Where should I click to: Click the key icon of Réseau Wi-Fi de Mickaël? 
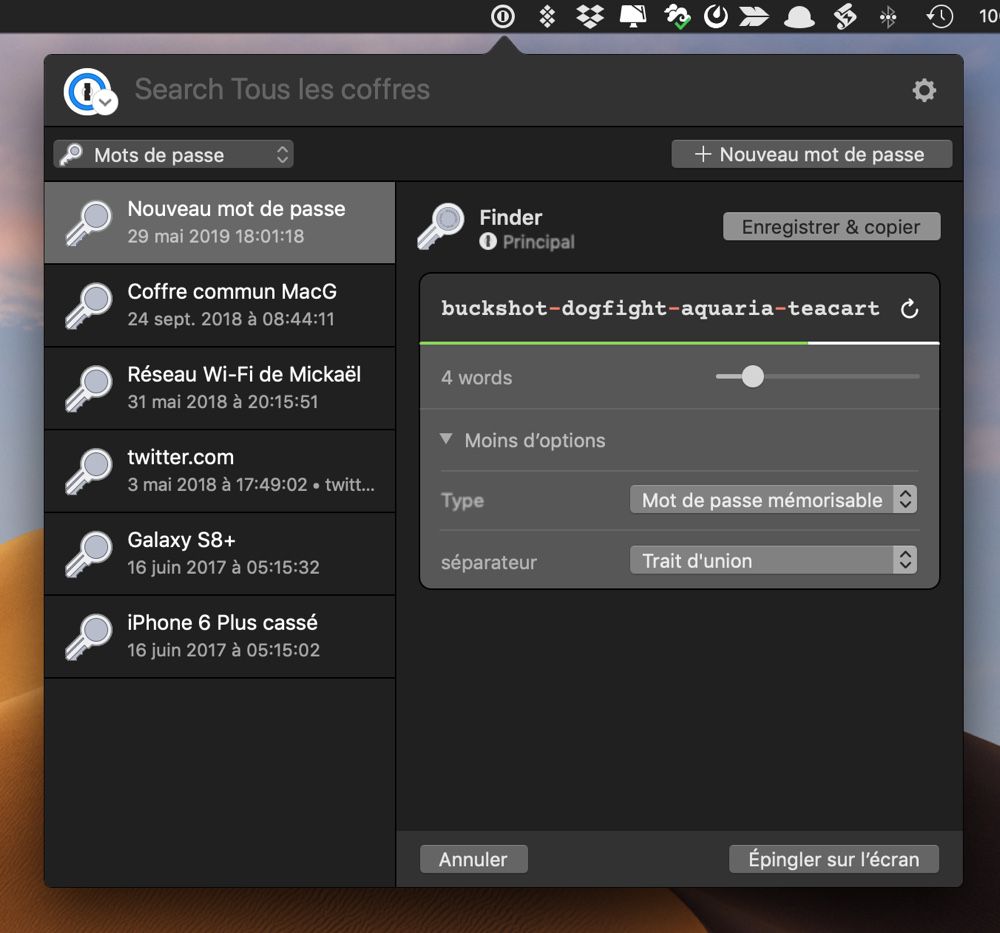[x=89, y=388]
